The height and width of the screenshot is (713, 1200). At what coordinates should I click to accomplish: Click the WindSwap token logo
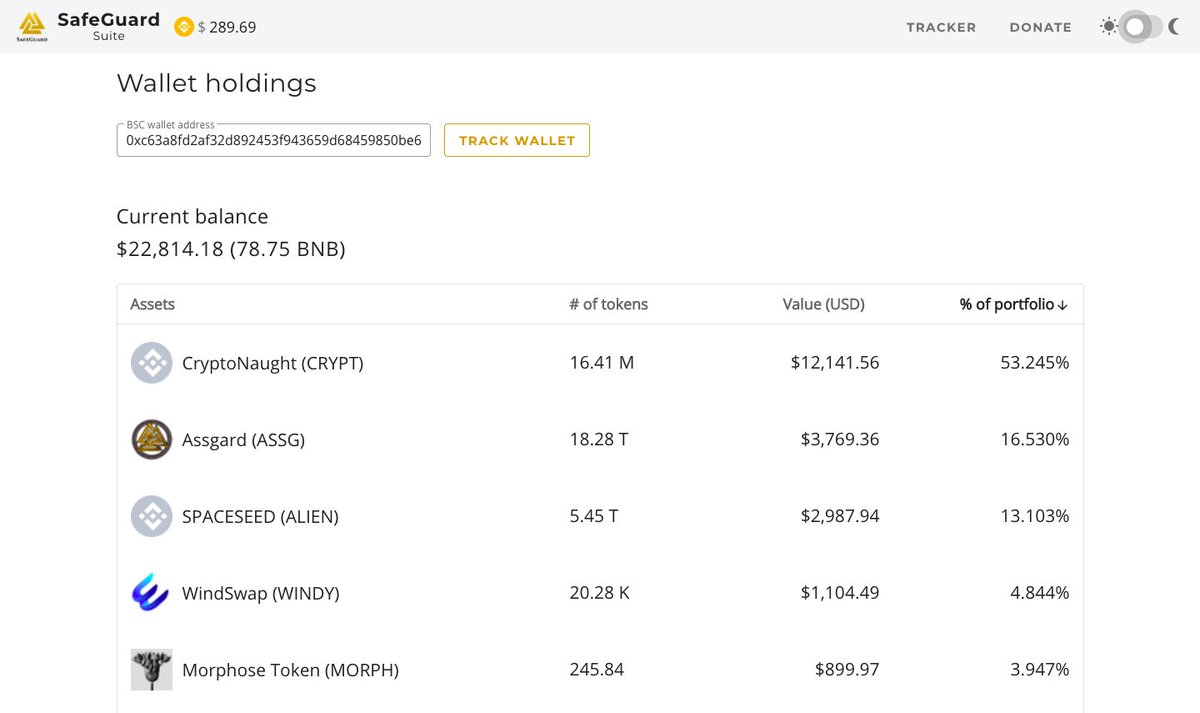click(x=152, y=593)
